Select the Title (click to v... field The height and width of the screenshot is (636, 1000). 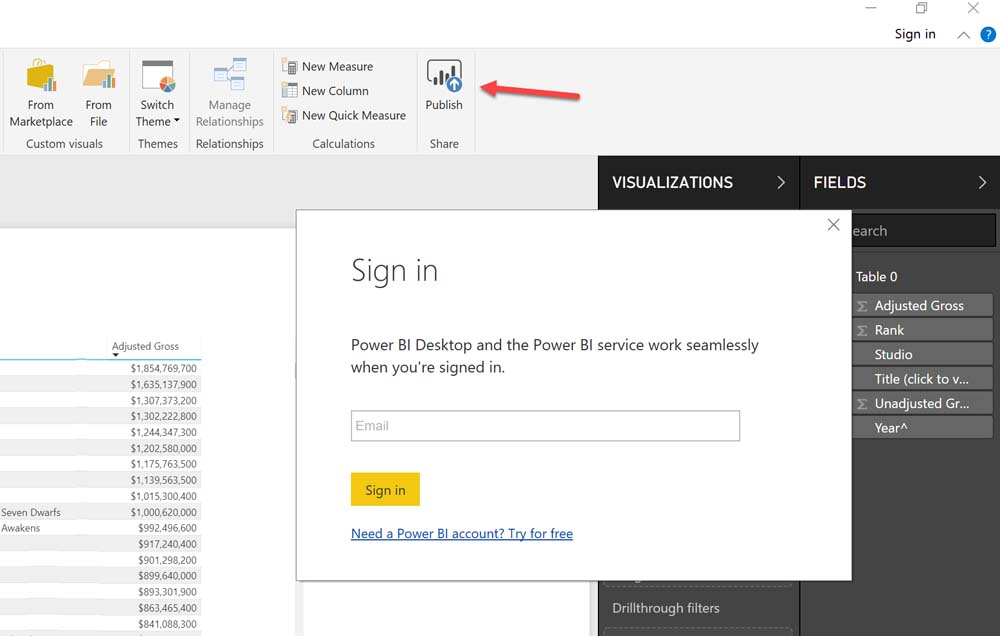pos(922,379)
